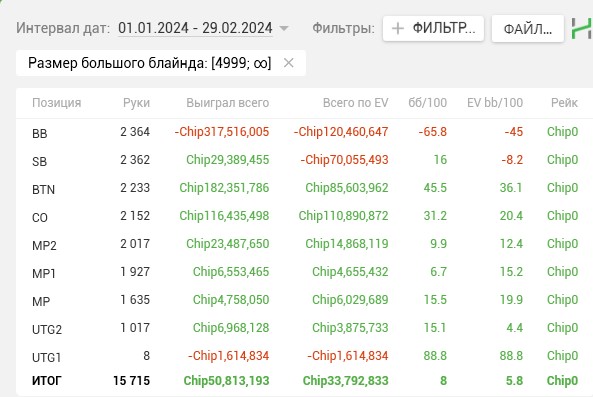Select the BTN position row
This screenshot has height=397, width=593.
304,188
